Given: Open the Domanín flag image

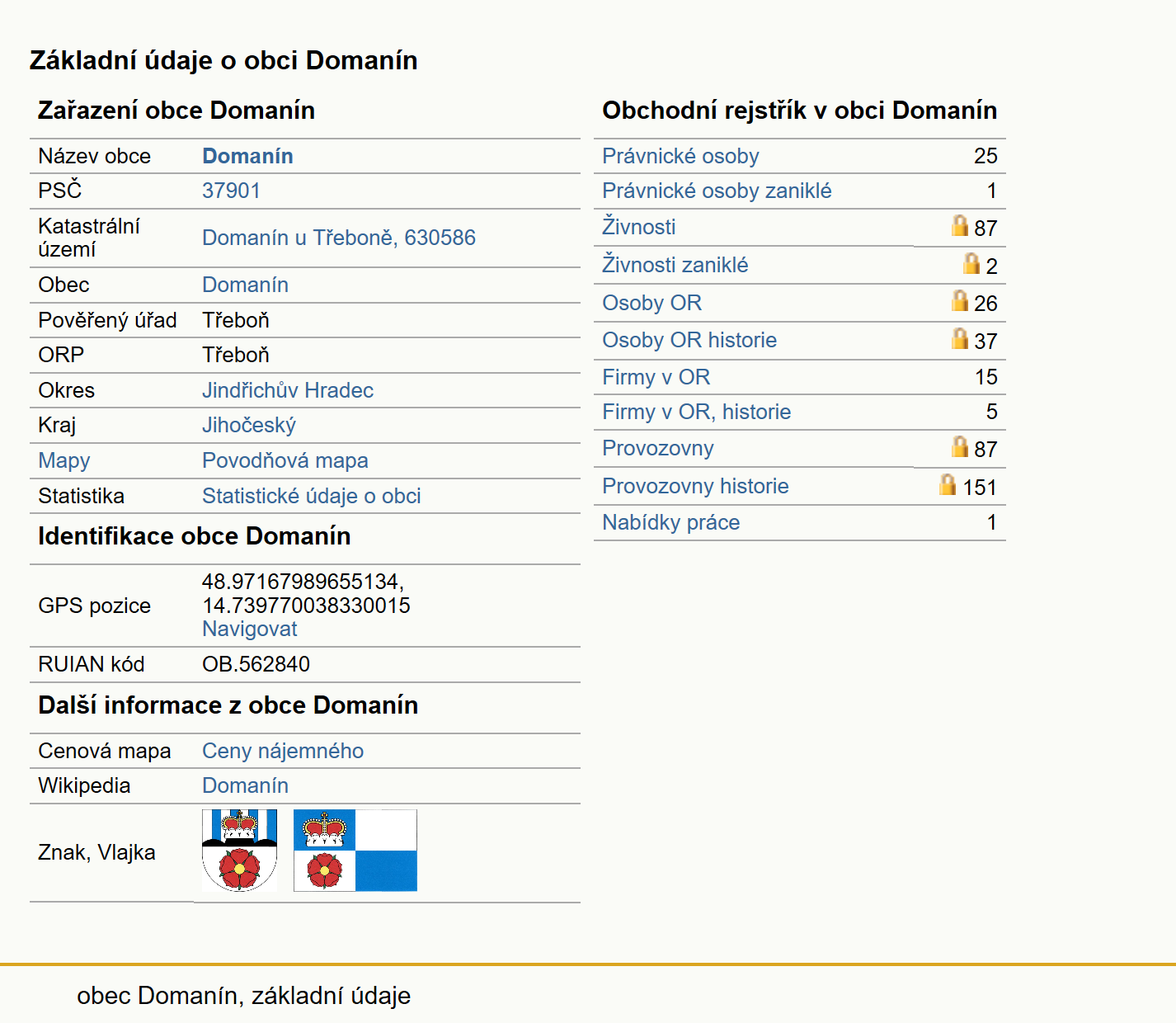Looking at the screenshot, I should (x=355, y=851).
